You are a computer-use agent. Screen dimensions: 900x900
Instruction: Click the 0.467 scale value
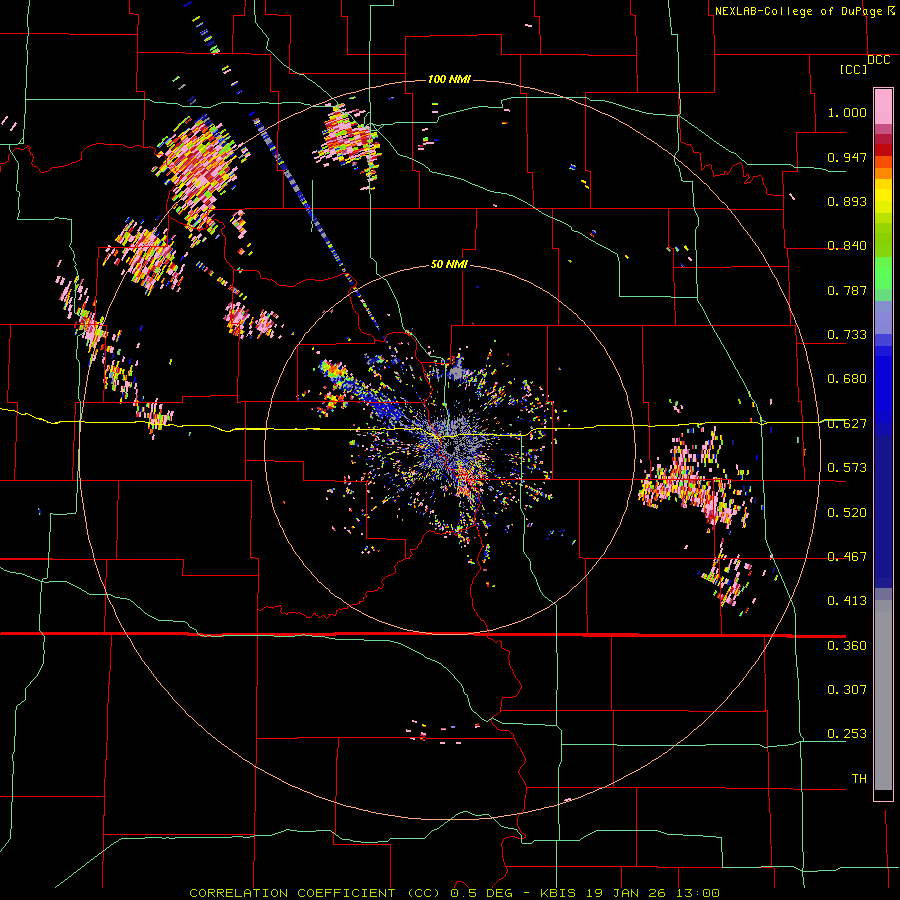click(847, 557)
